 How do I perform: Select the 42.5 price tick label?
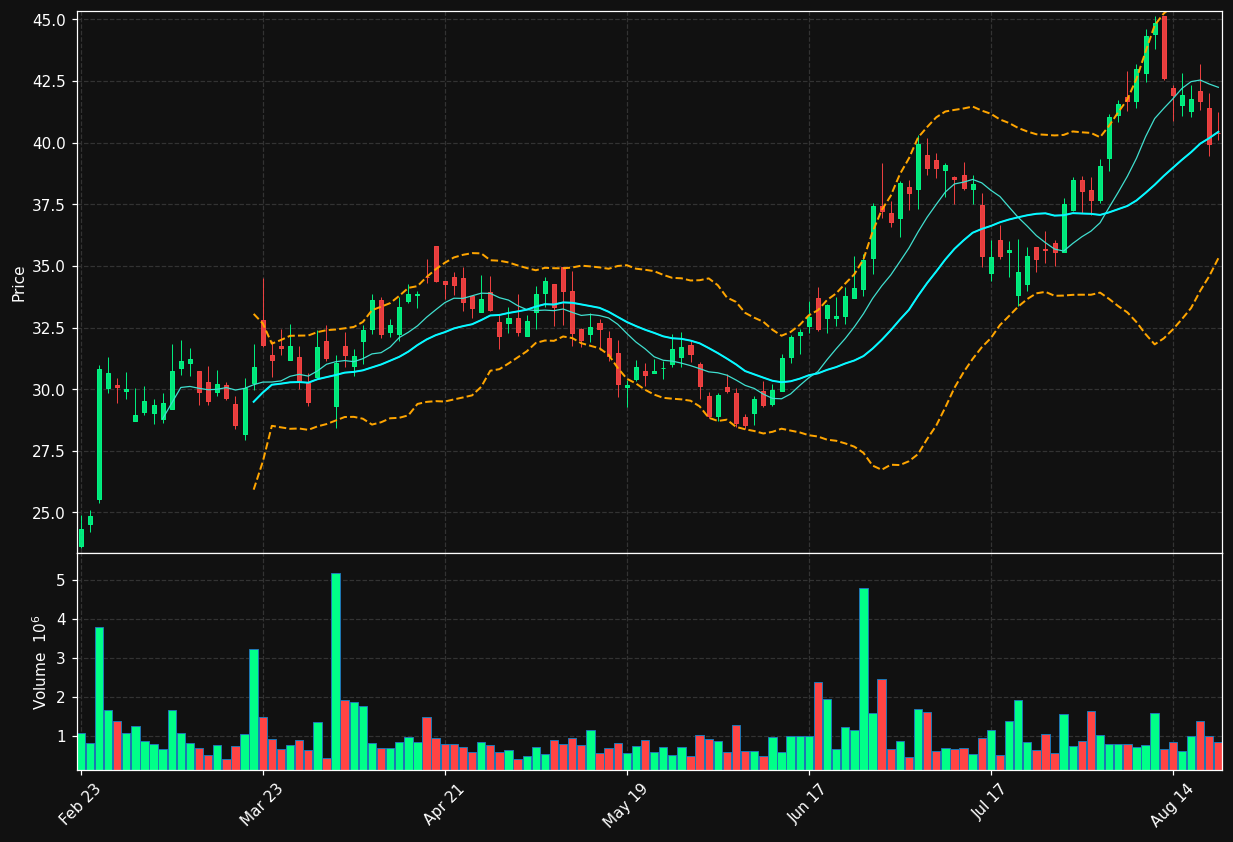tap(50, 82)
